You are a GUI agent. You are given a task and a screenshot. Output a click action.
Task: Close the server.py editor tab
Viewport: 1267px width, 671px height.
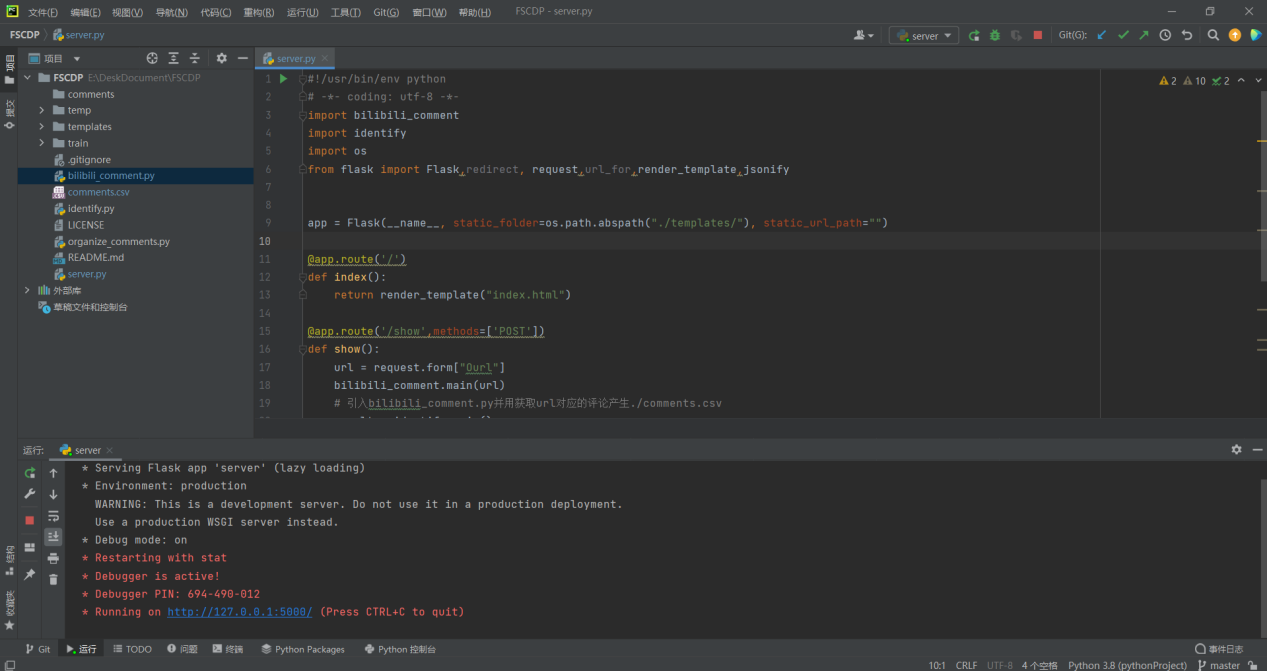pos(325,59)
